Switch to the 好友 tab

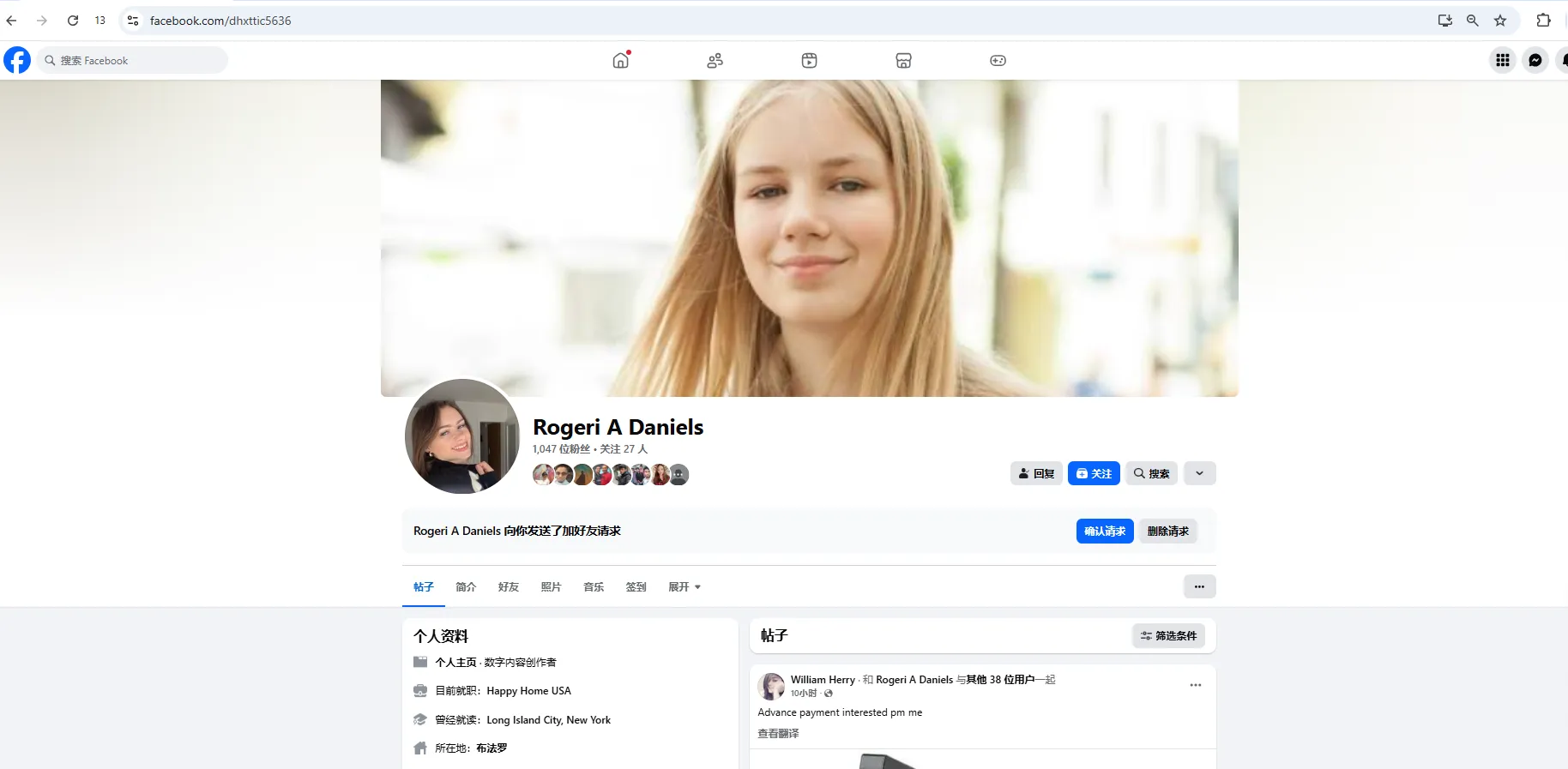click(509, 587)
